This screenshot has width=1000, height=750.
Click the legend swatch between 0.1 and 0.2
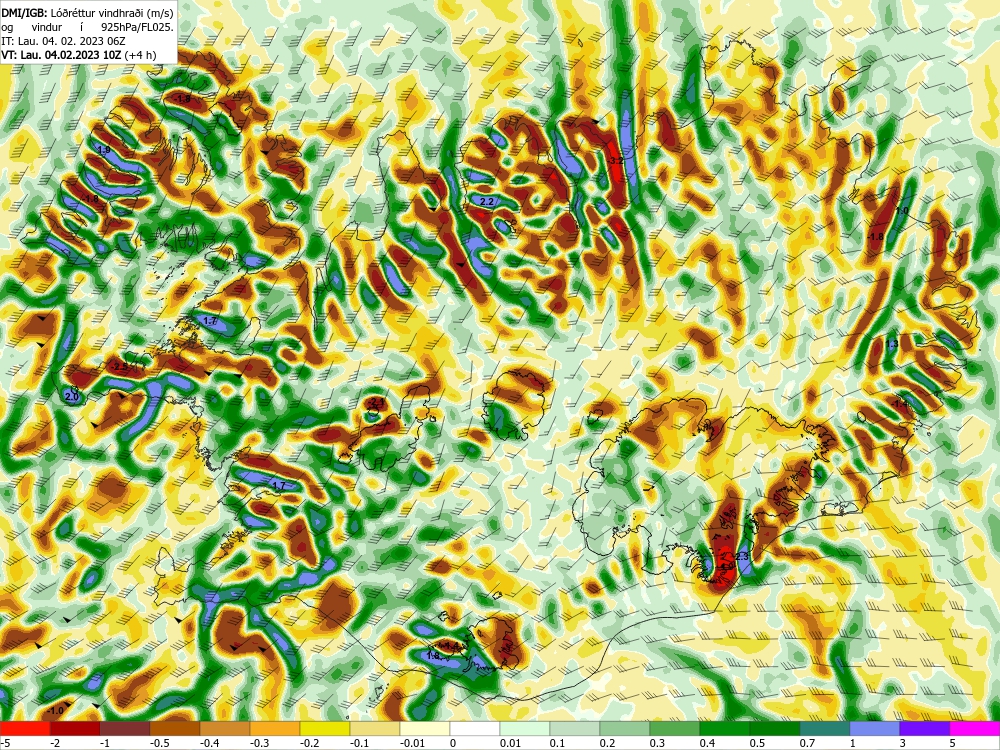pos(575,728)
